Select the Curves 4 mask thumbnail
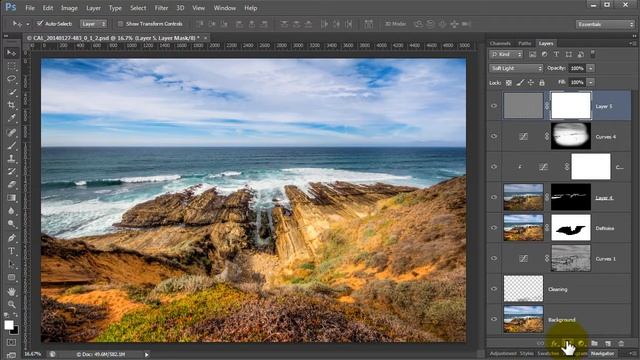Viewport: 640px width, 360px height. (x=571, y=136)
